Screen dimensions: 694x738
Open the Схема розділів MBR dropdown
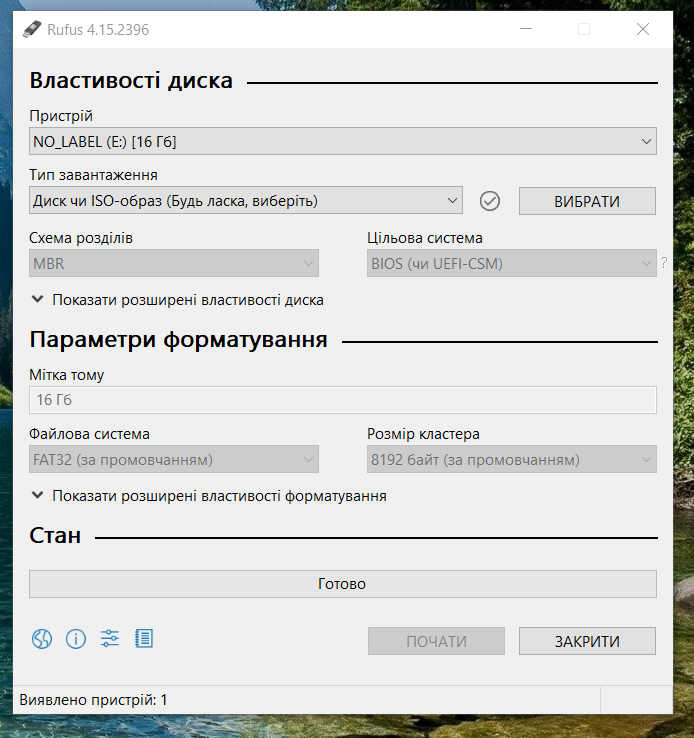click(174, 263)
